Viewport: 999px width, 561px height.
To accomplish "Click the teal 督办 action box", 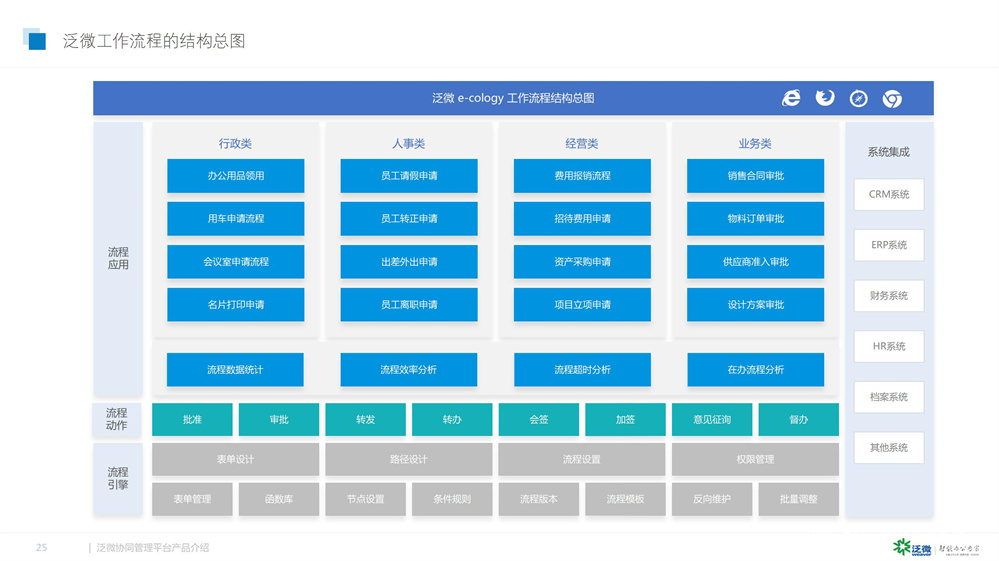I will coord(799,420).
